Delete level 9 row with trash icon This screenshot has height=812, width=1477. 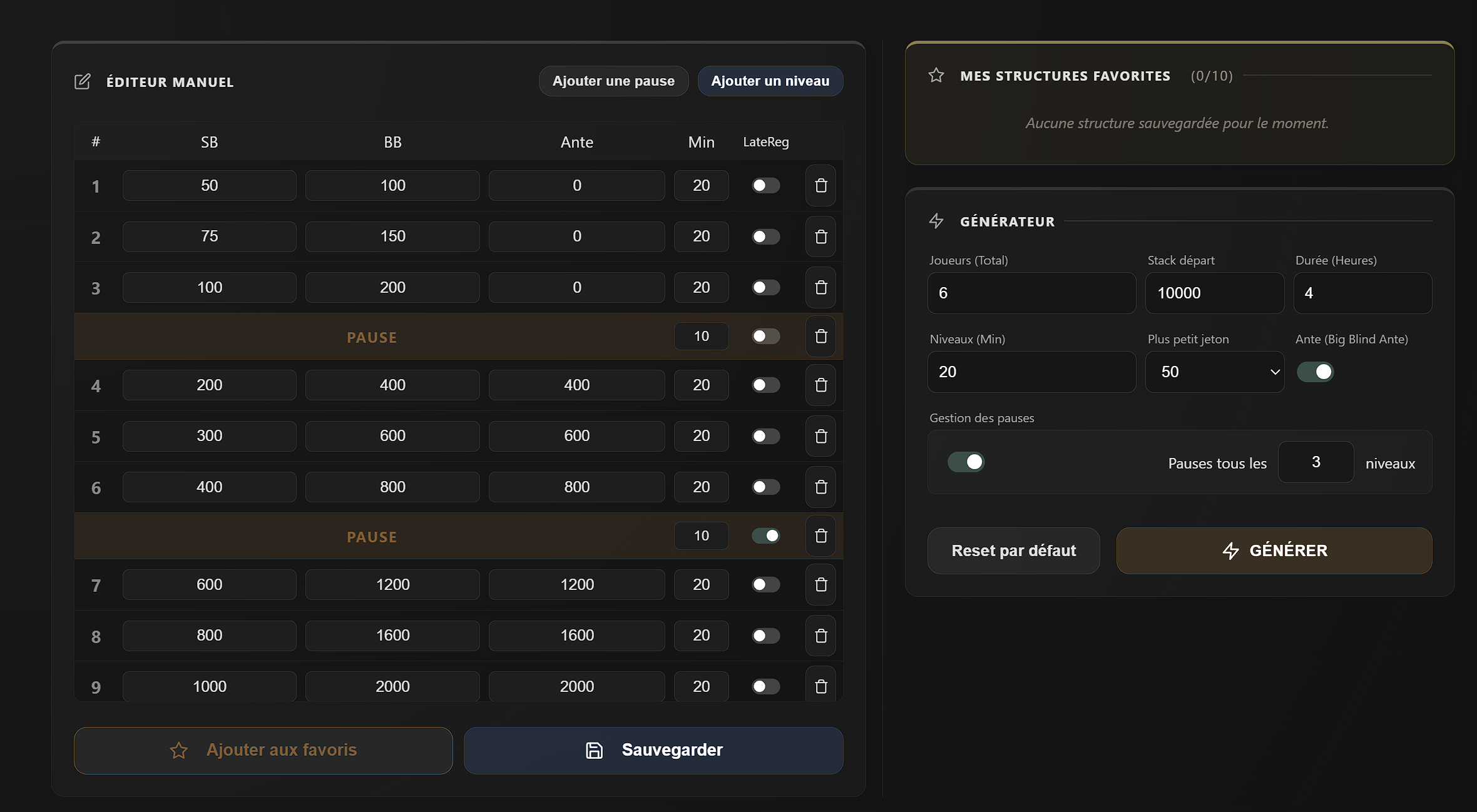[820, 687]
